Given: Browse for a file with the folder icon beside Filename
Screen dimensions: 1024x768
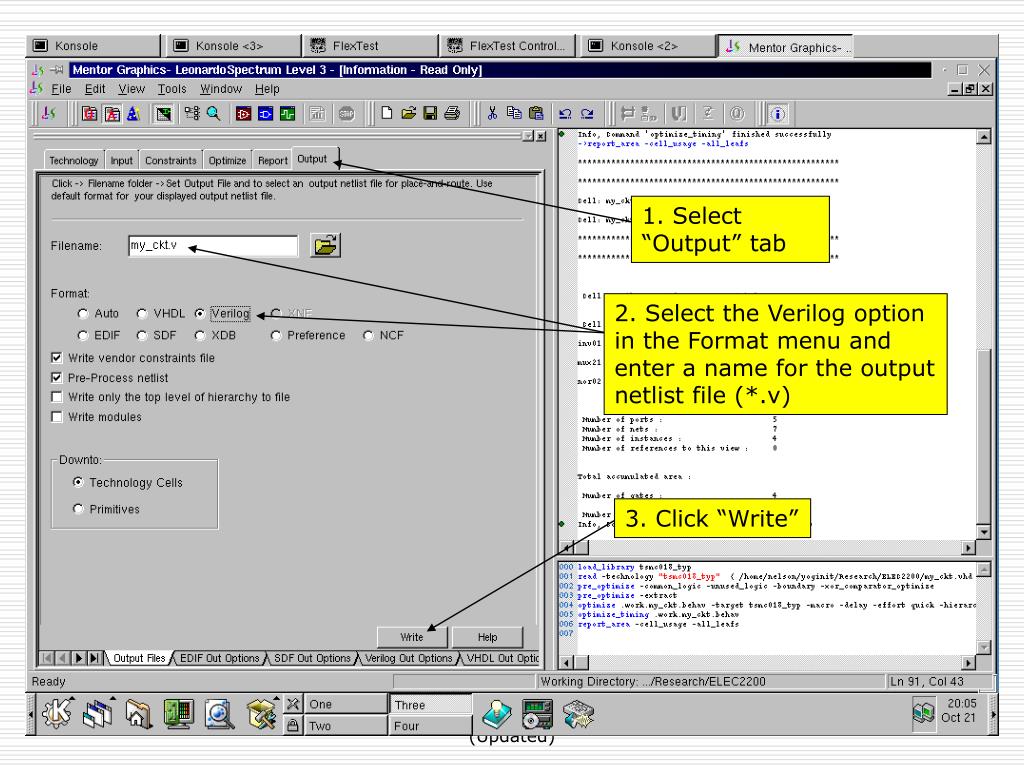Looking at the screenshot, I should pos(325,246).
